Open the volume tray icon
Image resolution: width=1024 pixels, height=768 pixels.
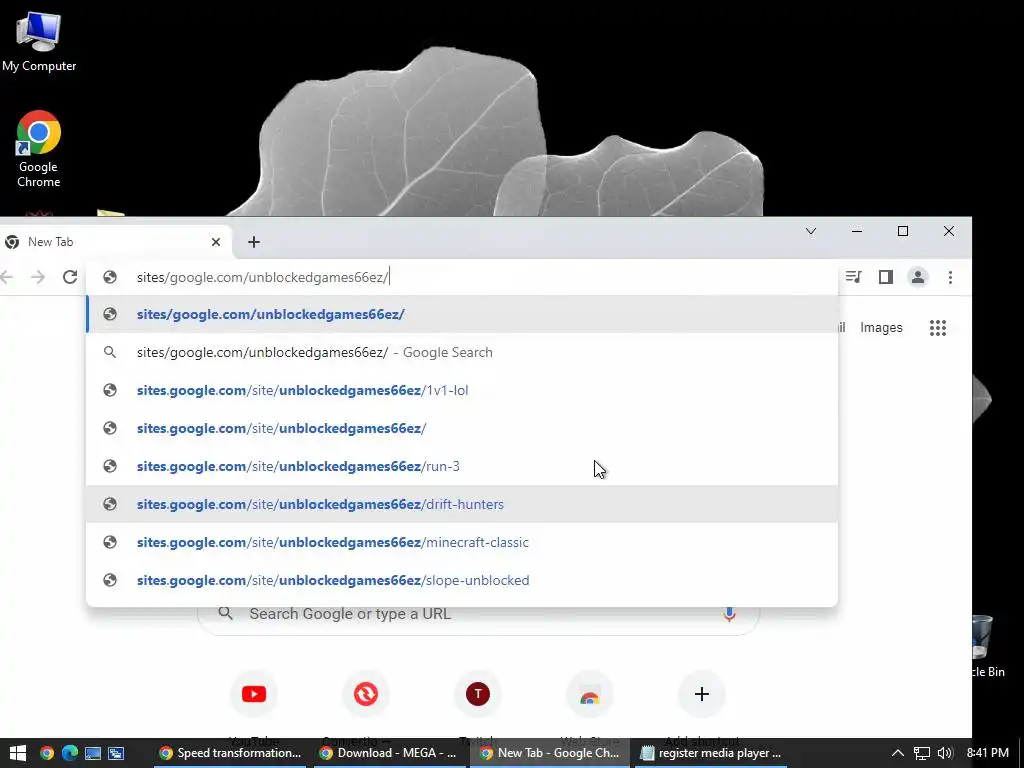(944, 753)
